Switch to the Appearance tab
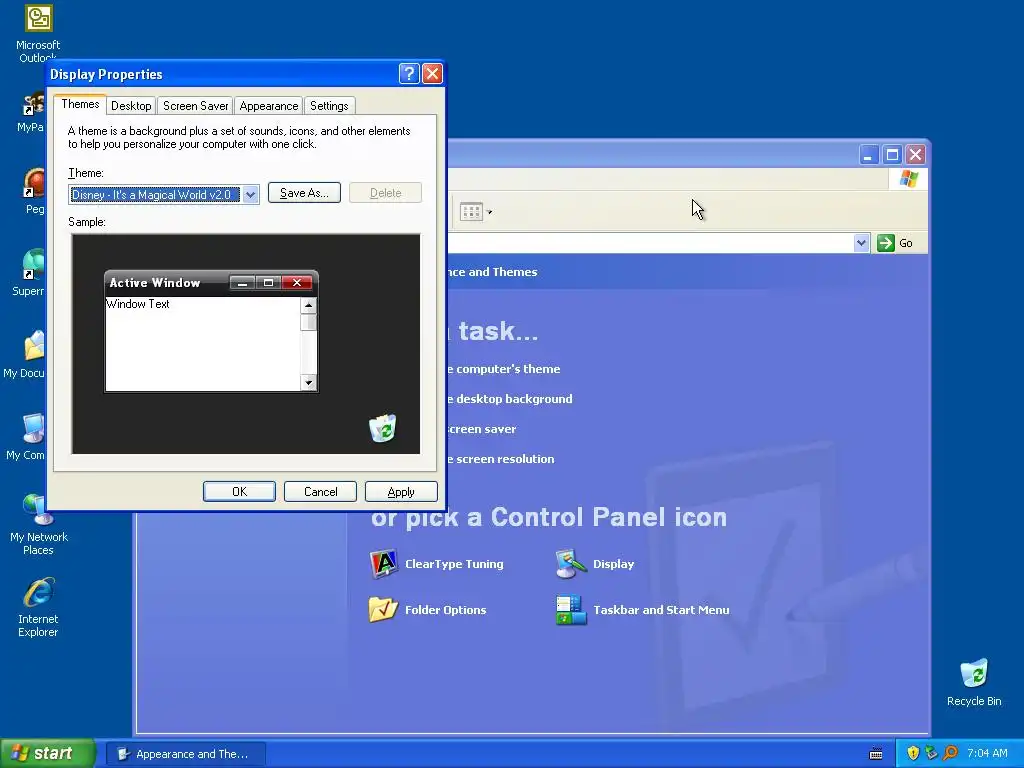1024x768 pixels. coord(268,106)
